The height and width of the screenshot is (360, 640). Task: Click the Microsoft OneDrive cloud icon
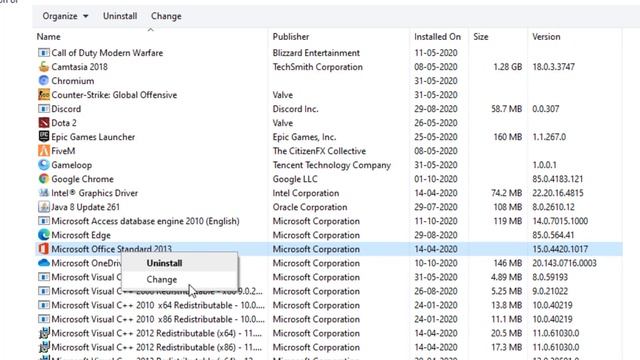tap(44, 263)
